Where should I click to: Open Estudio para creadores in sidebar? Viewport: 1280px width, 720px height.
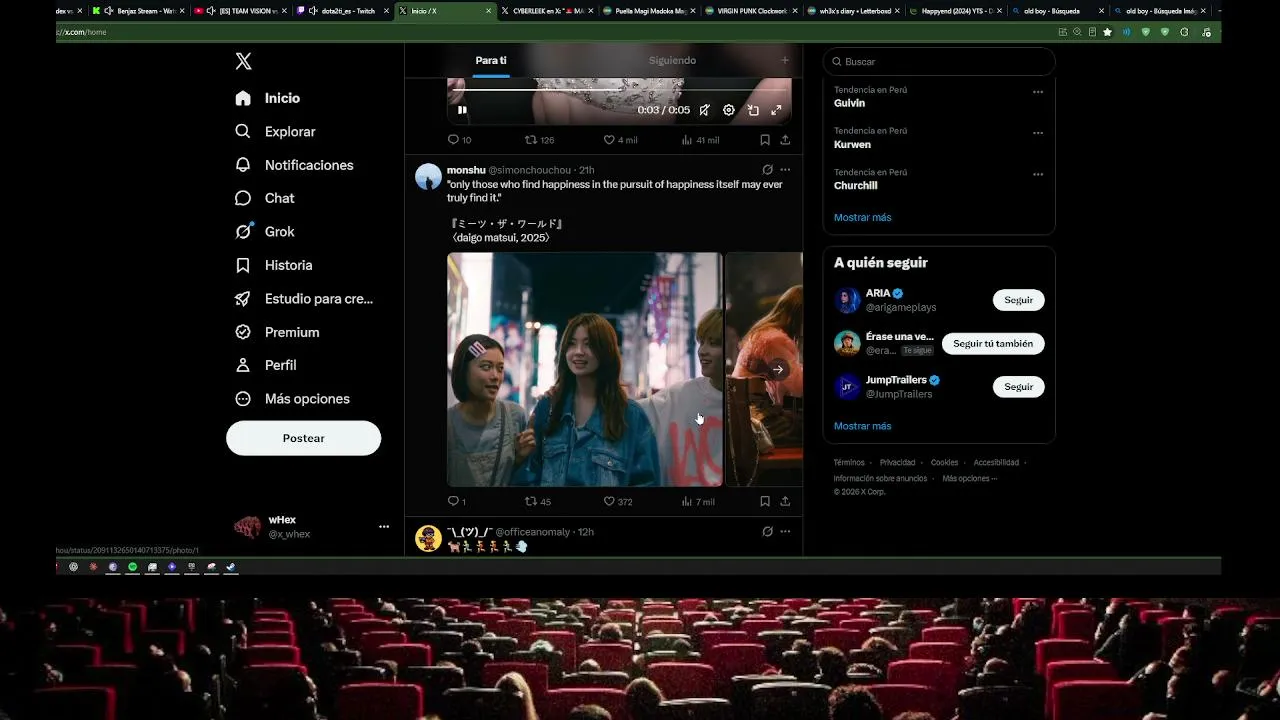[x=304, y=298]
